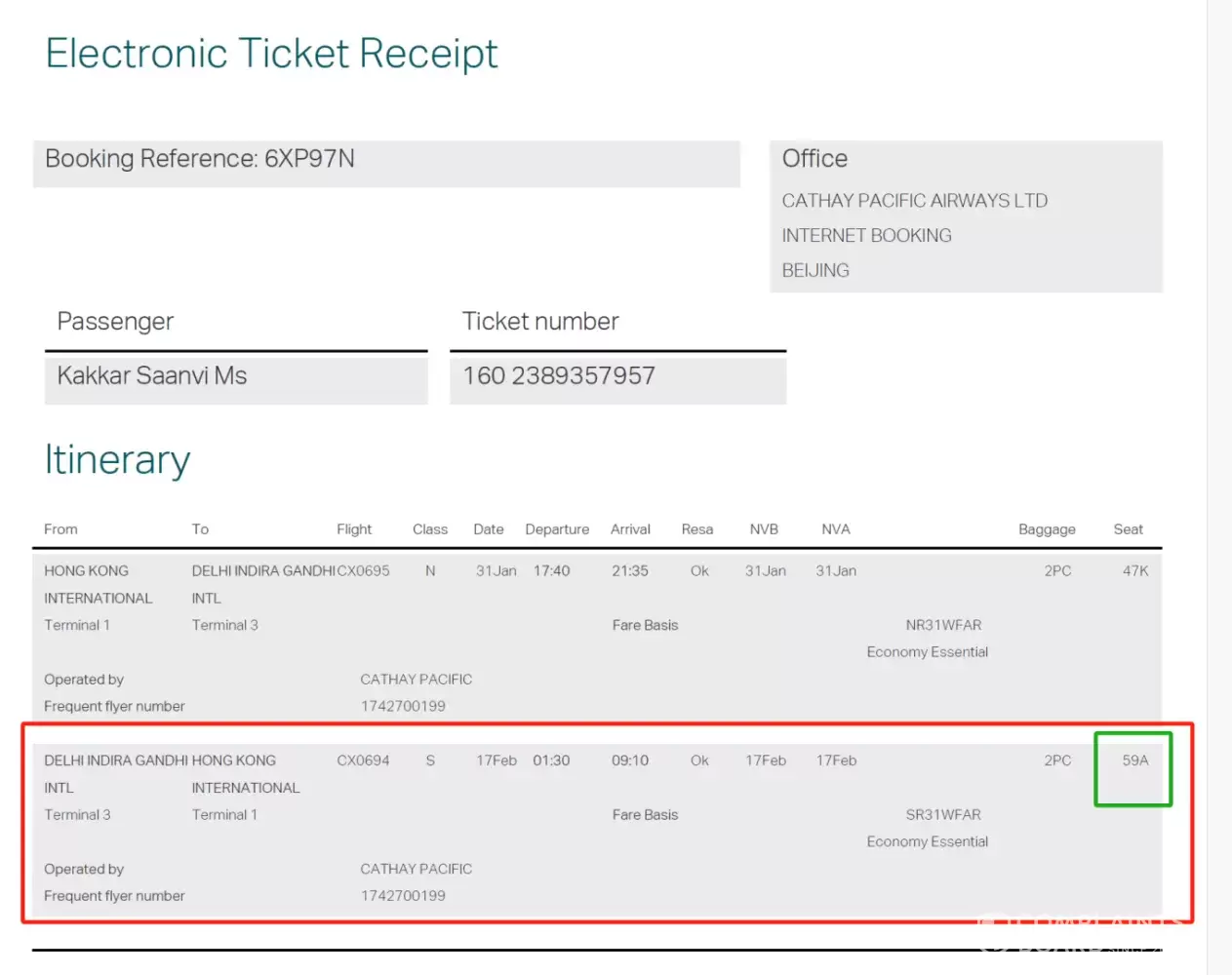Image resolution: width=1232 pixels, height=975 pixels.
Task: Click the Seat column header
Action: [x=1128, y=529]
